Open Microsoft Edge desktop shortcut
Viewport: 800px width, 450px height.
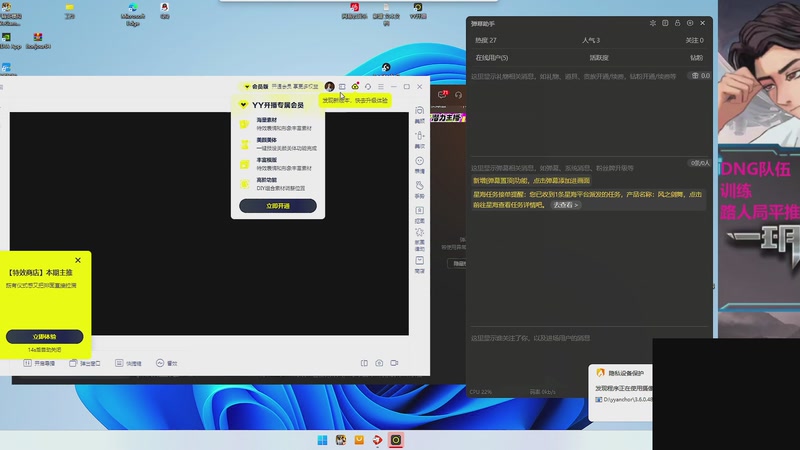pyautogui.click(x=133, y=14)
